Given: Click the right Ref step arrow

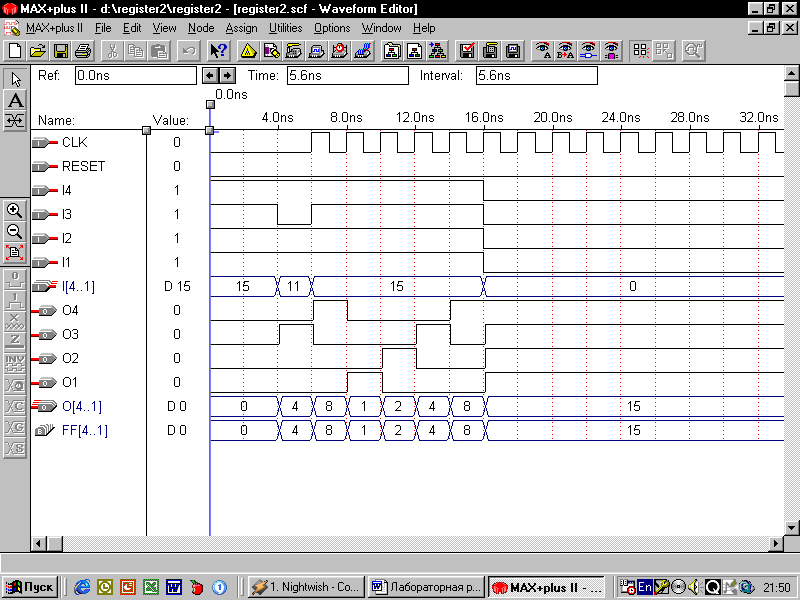Looking at the screenshot, I should [x=226, y=75].
